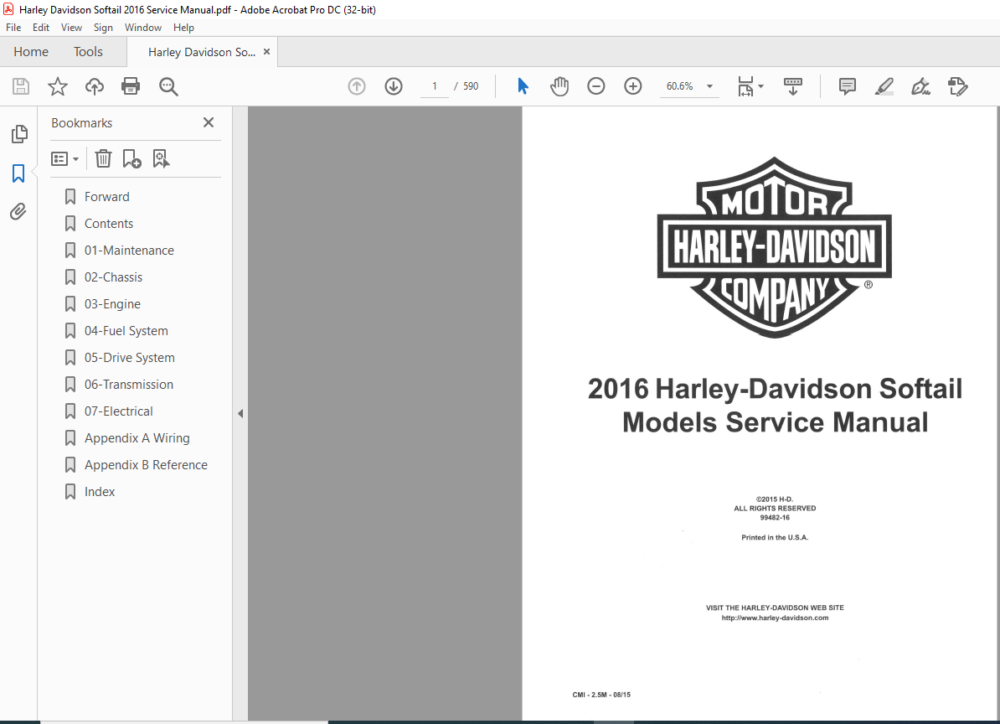The width and height of the screenshot is (1000, 724).
Task: Select the highlight text pen tool
Action: click(x=884, y=86)
